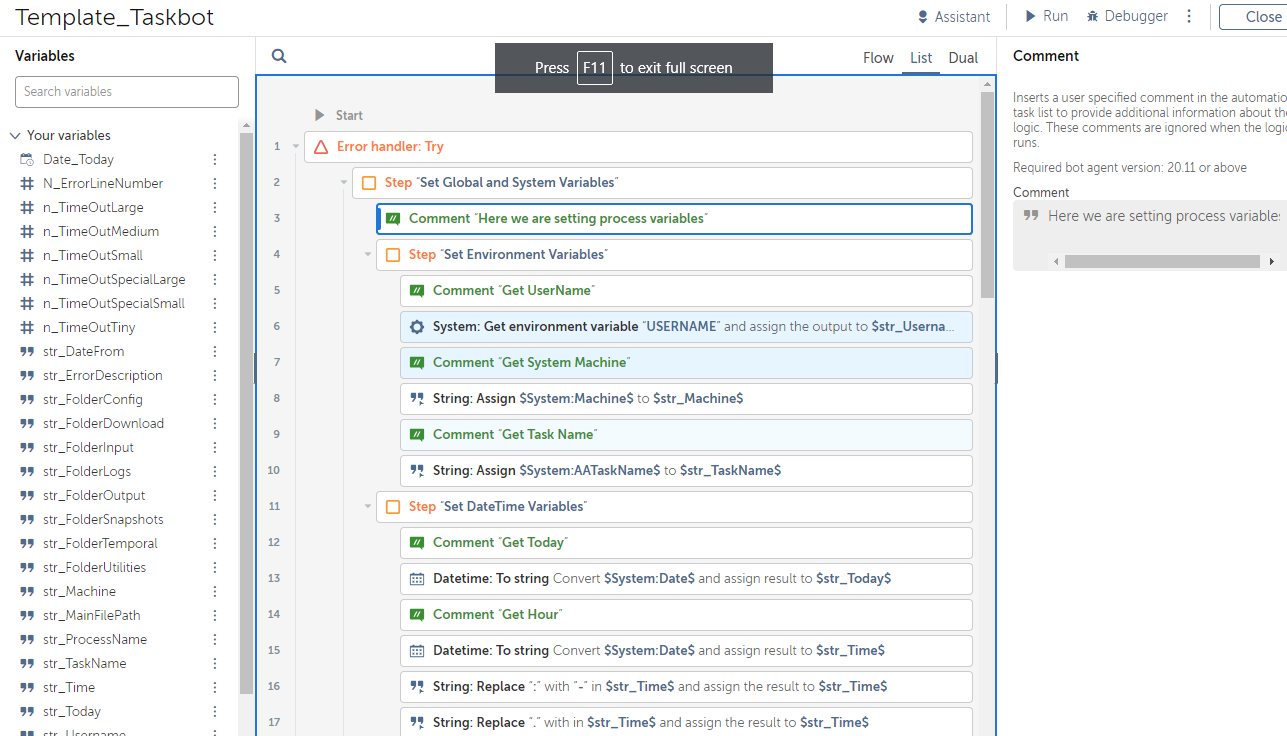Collapse the Your variables section
The width and height of the screenshot is (1287, 736).
[15, 136]
